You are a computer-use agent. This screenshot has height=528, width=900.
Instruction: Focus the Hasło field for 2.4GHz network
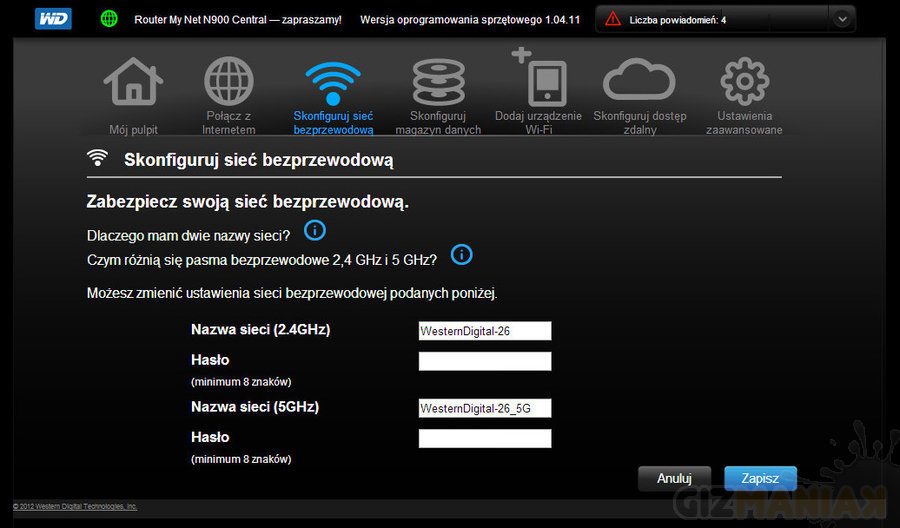(485, 361)
